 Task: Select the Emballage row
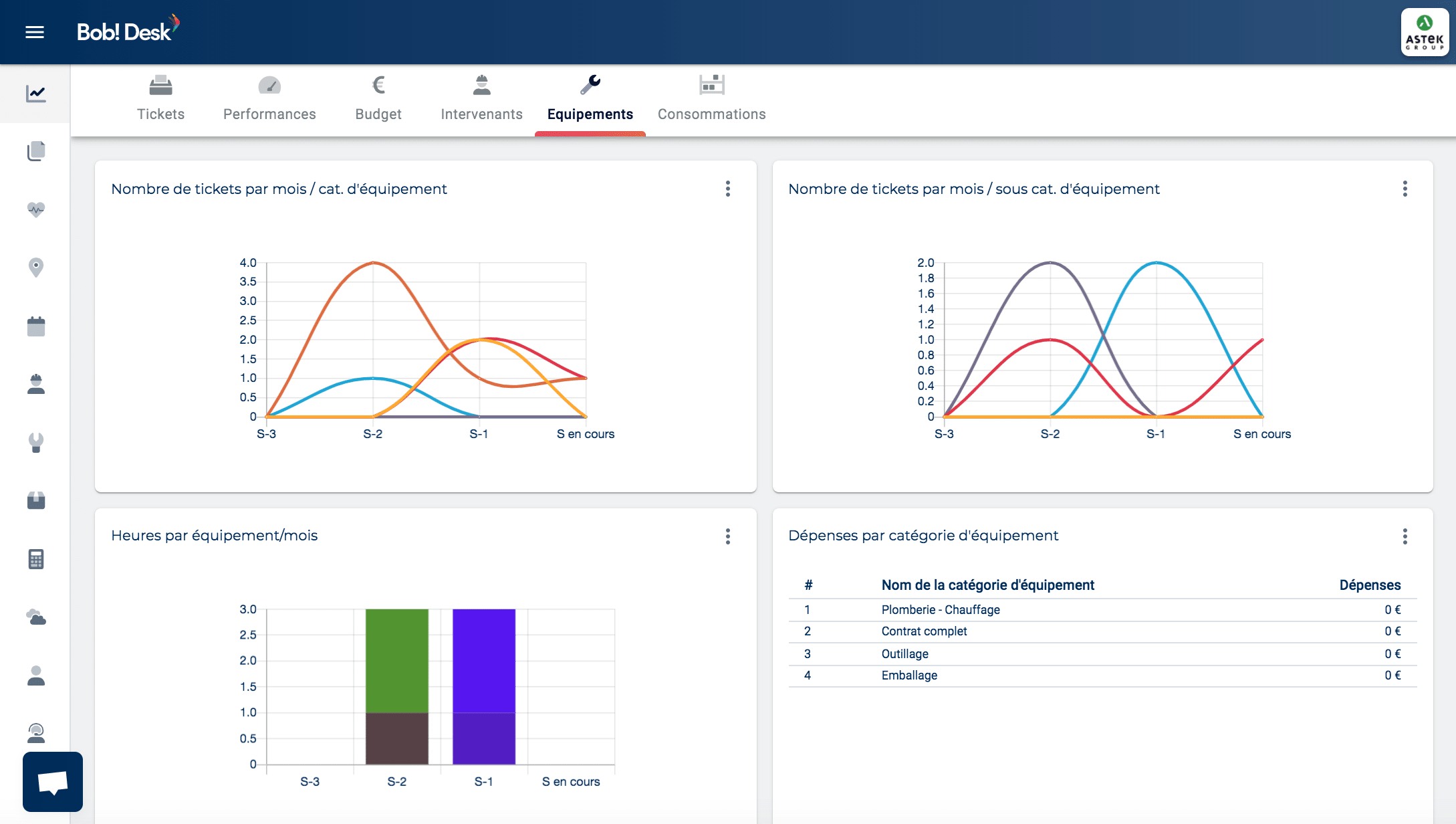coord(1102,676)
